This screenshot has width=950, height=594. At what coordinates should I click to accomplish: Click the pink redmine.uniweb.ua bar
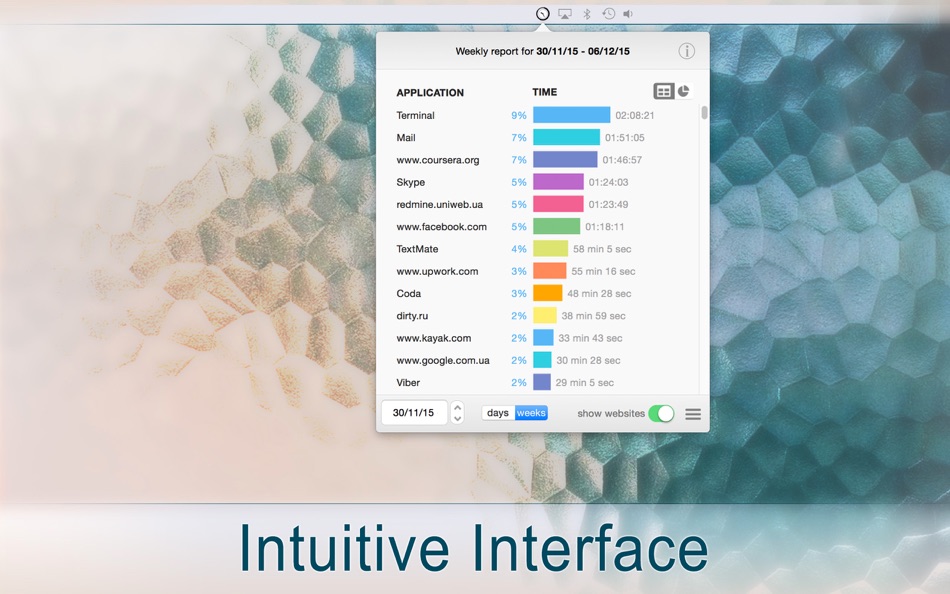[x=558, y=204]
